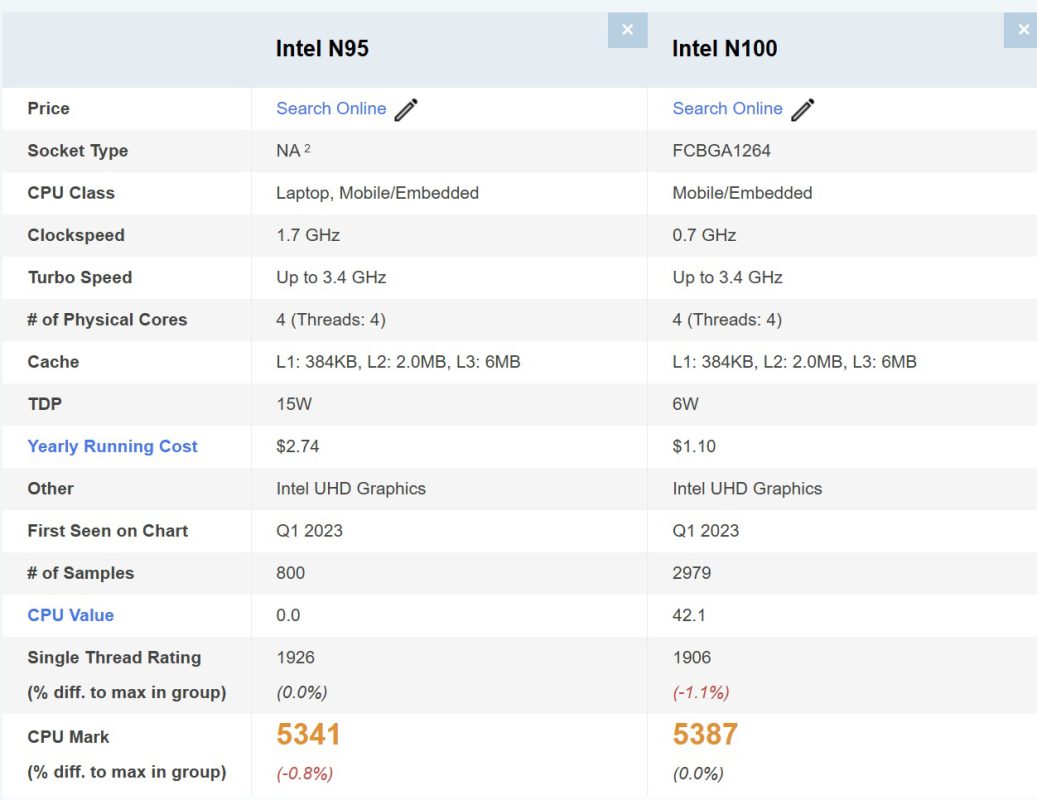This screenshot has width=1037, height=800.
Task: Select the First Seen on Chart label
Action: (x=108, y=531)
